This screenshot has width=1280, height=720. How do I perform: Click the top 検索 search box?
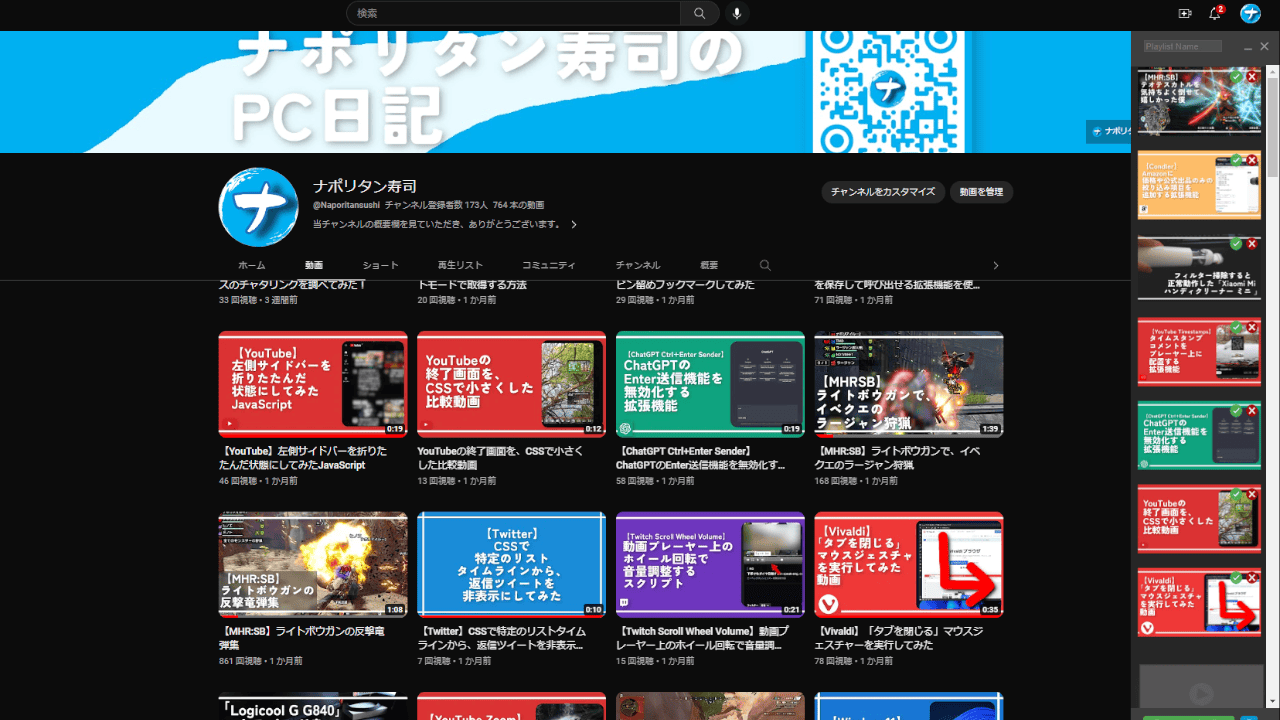click(514, 13)
